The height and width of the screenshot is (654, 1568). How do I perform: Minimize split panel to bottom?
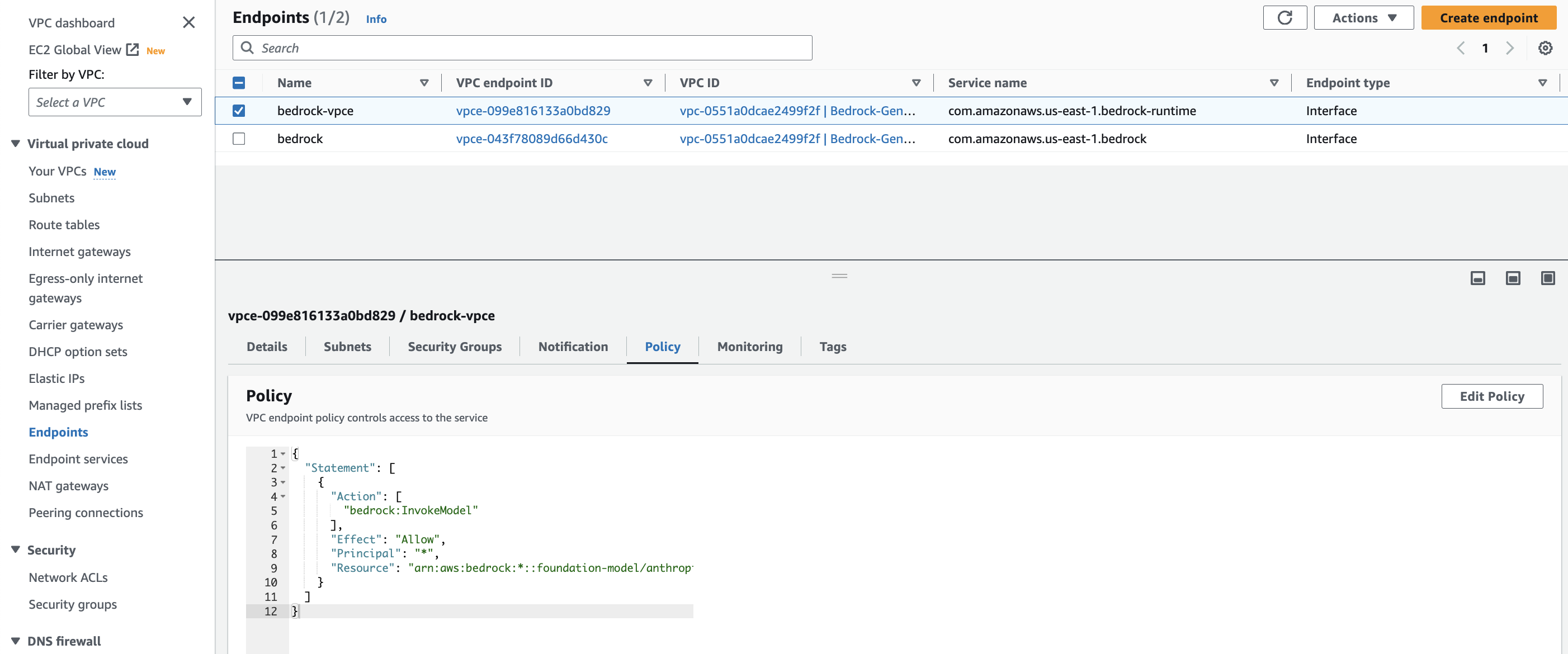pyautogui.click(x=1477, y=278)
